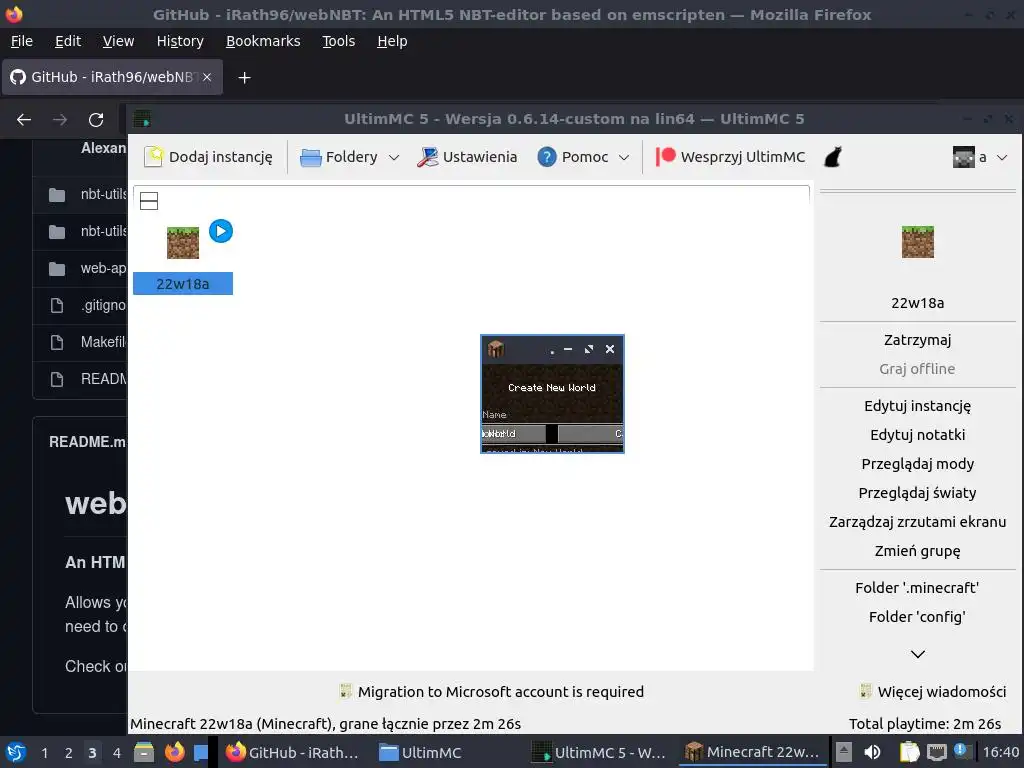This screenshot has width=1024, height=768.
Task: Open Makefile in GitHub file list
Action: click(x=103, y=342)
